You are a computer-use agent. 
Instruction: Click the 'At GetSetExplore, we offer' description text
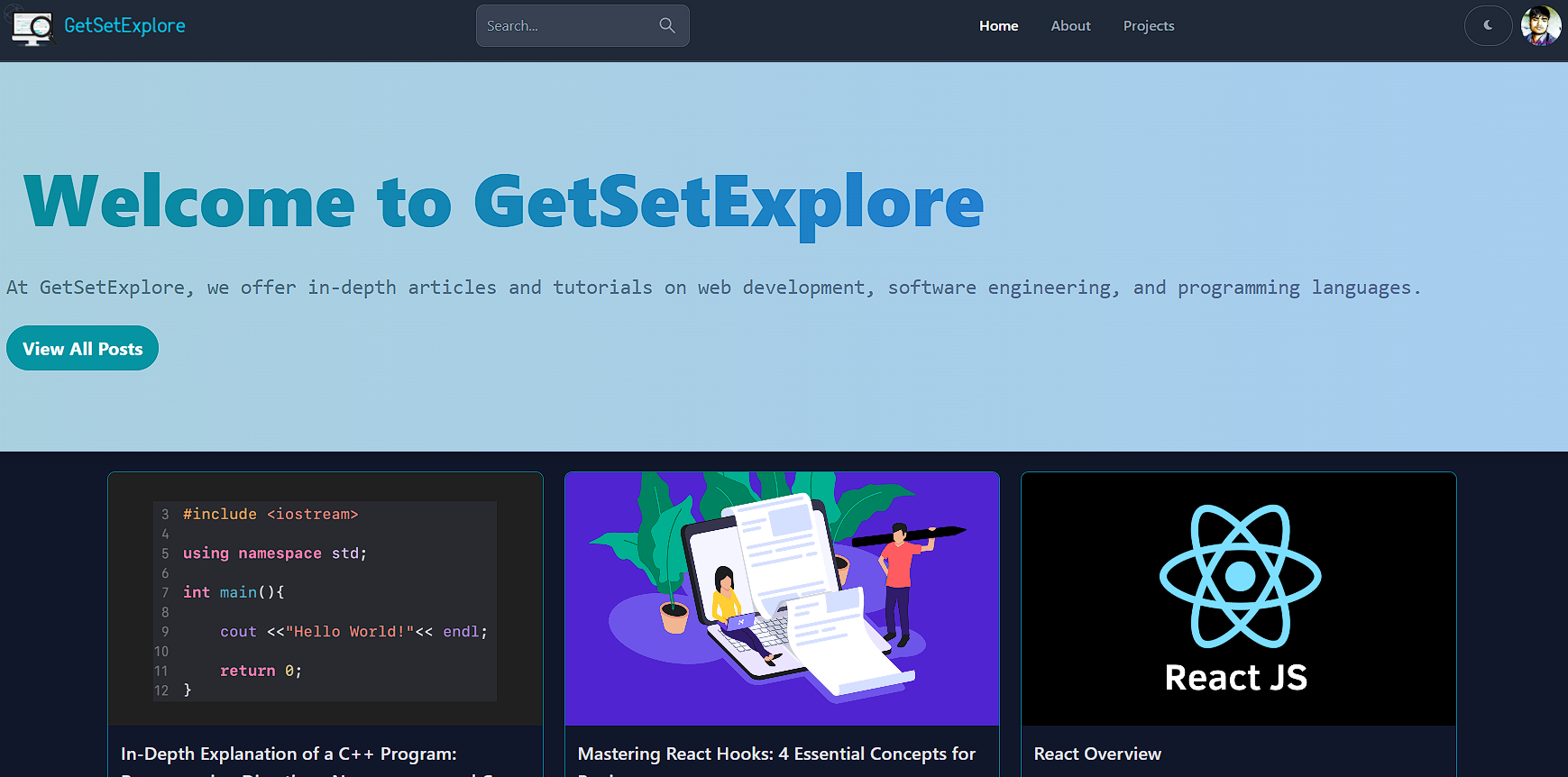click(x=713, y=288)
